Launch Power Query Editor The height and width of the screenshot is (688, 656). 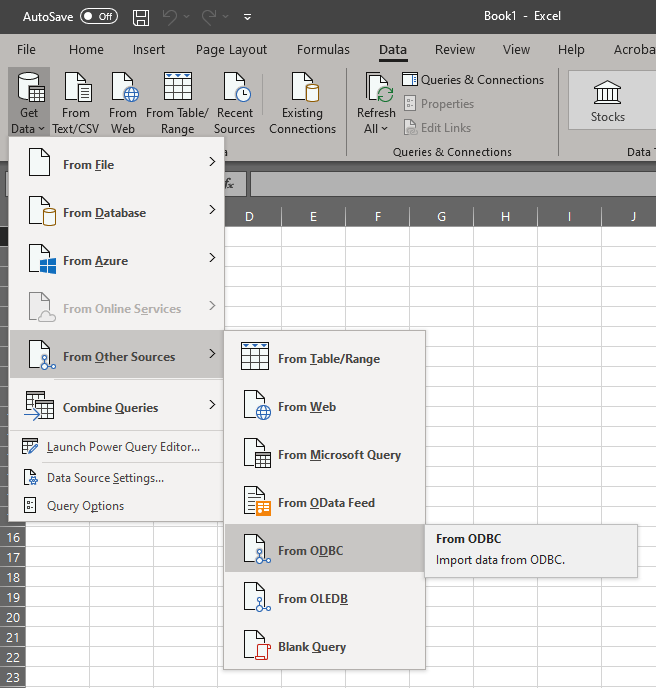pyautogui.click(x=122, y=447)
